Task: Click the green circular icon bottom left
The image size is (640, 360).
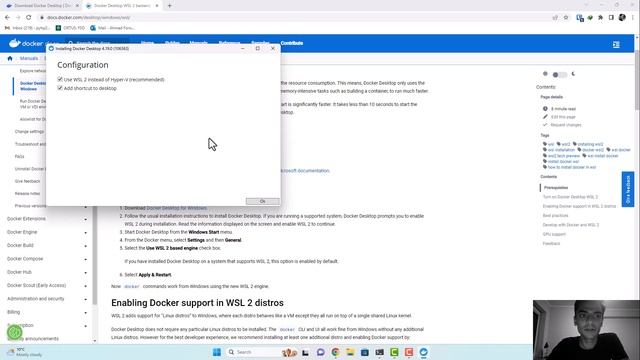Action: coord(15,333)
